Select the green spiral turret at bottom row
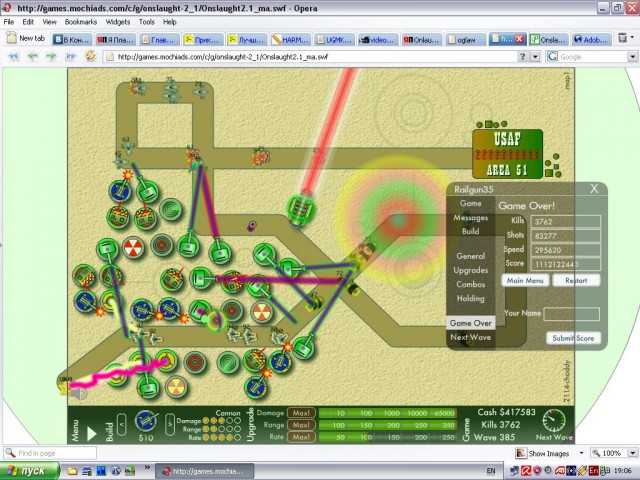 tap(228, 362)
